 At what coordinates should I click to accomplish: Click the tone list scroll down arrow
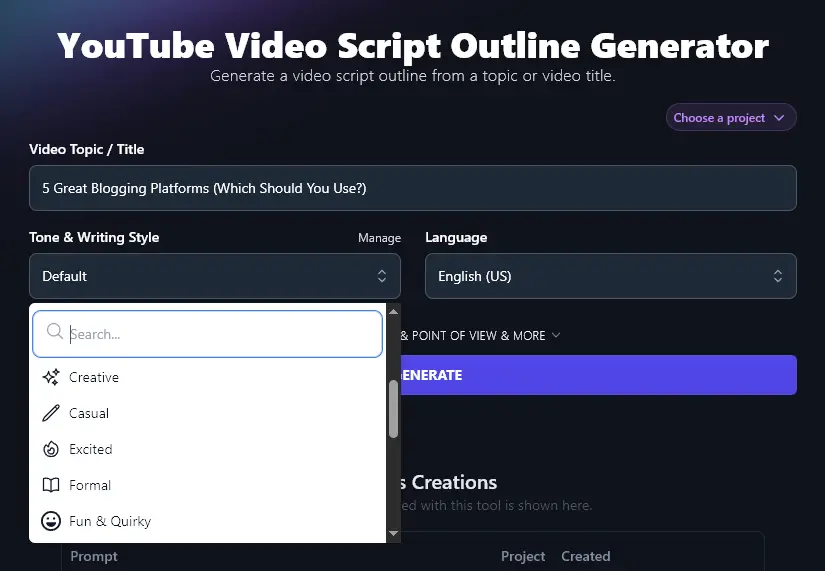(393, 533)
